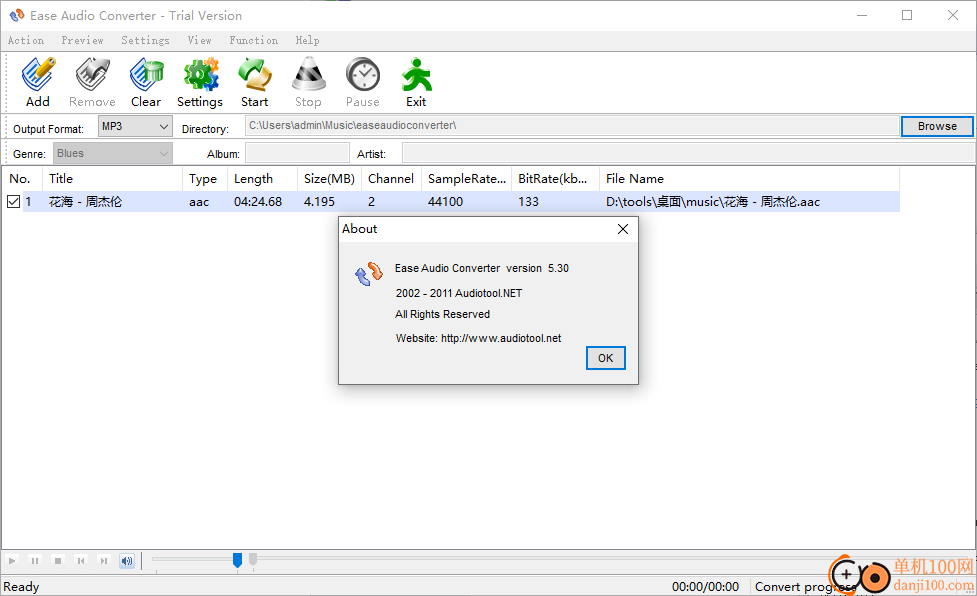
Task: Click the Type column header
Action: (205, 179)
